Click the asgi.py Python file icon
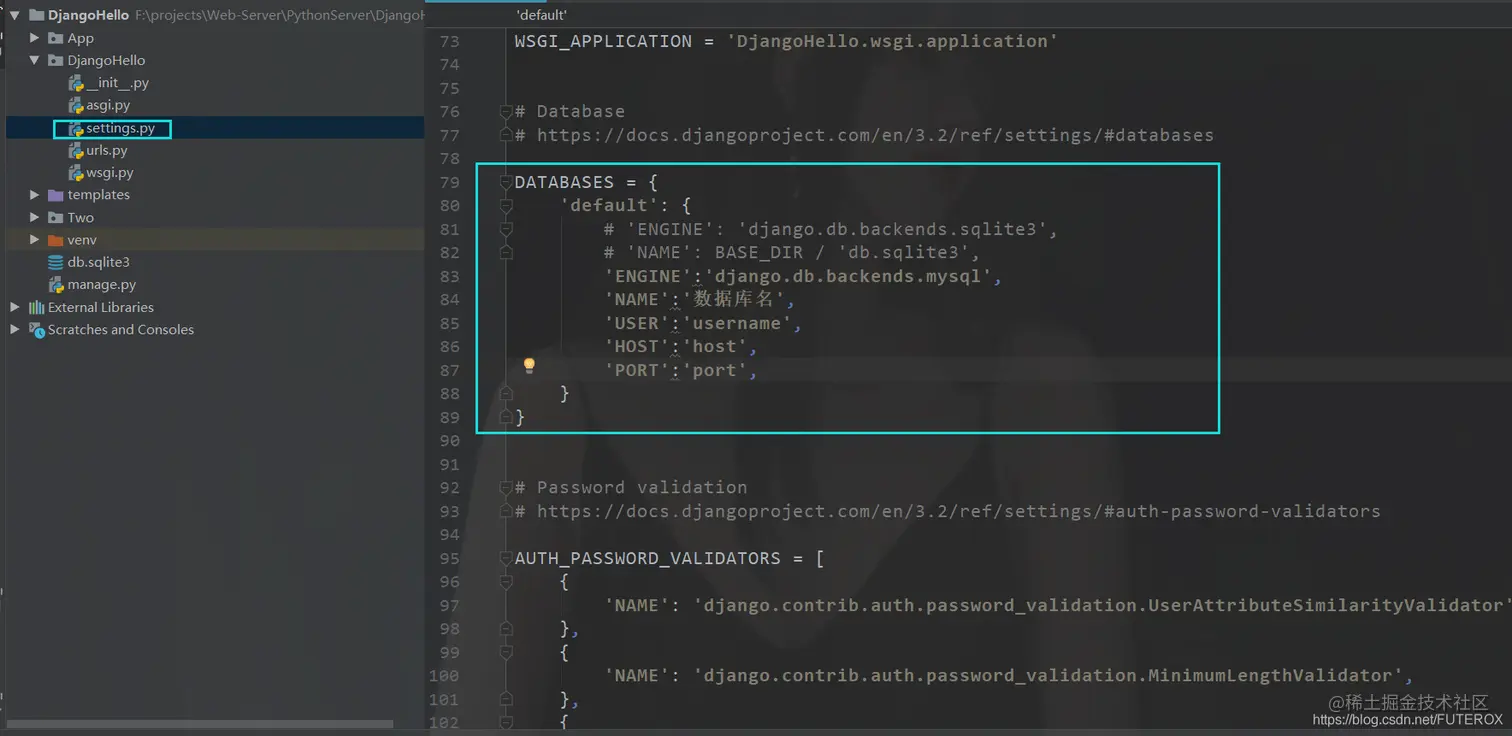 76,105
